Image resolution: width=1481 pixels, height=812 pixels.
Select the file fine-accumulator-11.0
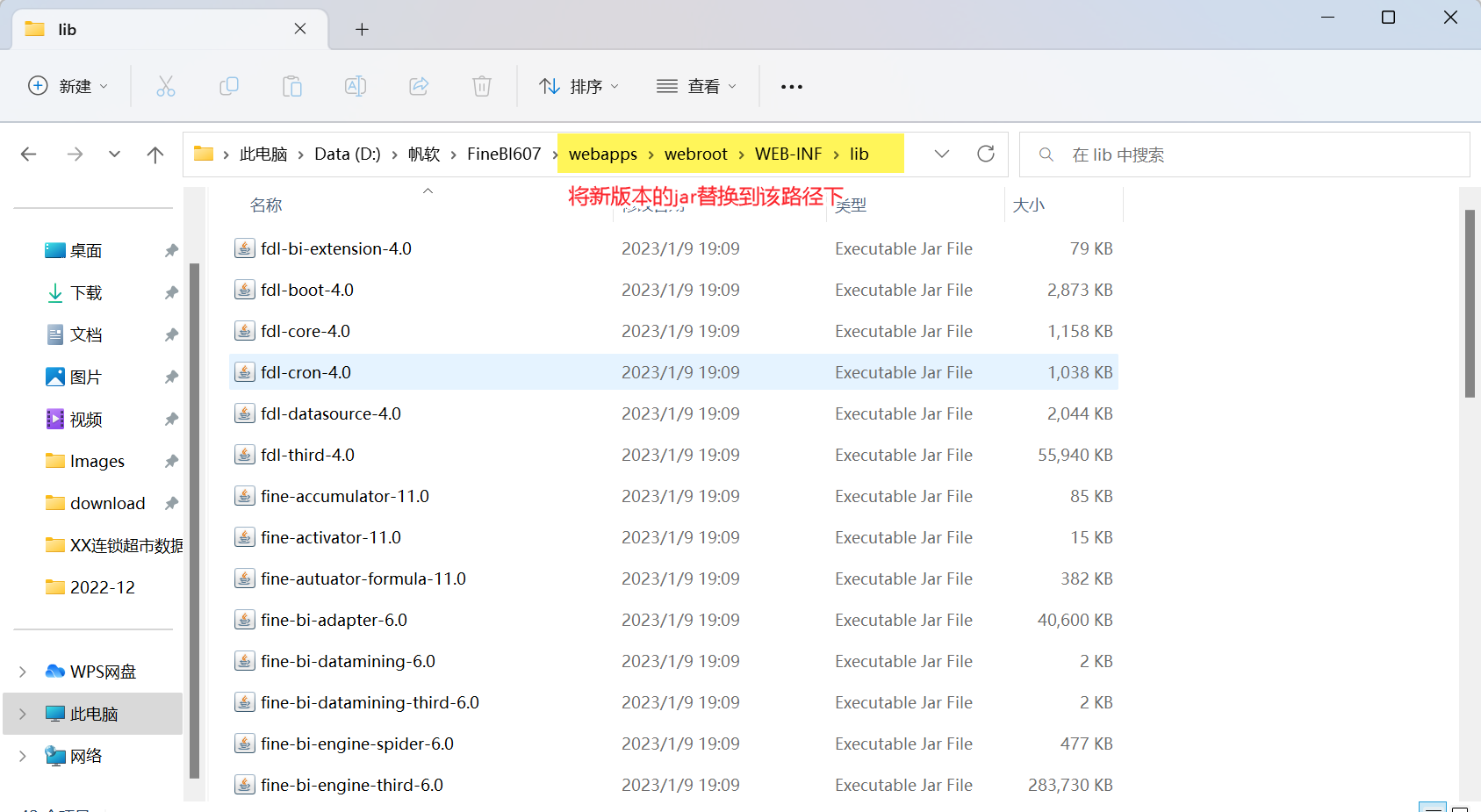pyautogui.click(x=673, y=496)
